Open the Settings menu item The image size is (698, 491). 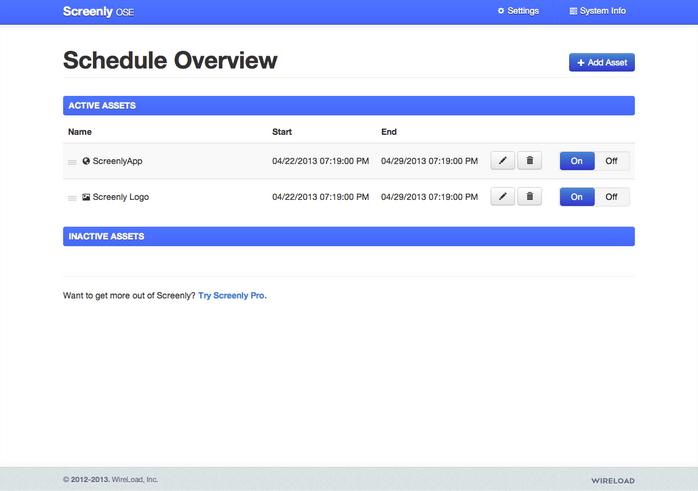tap(518, 11)
